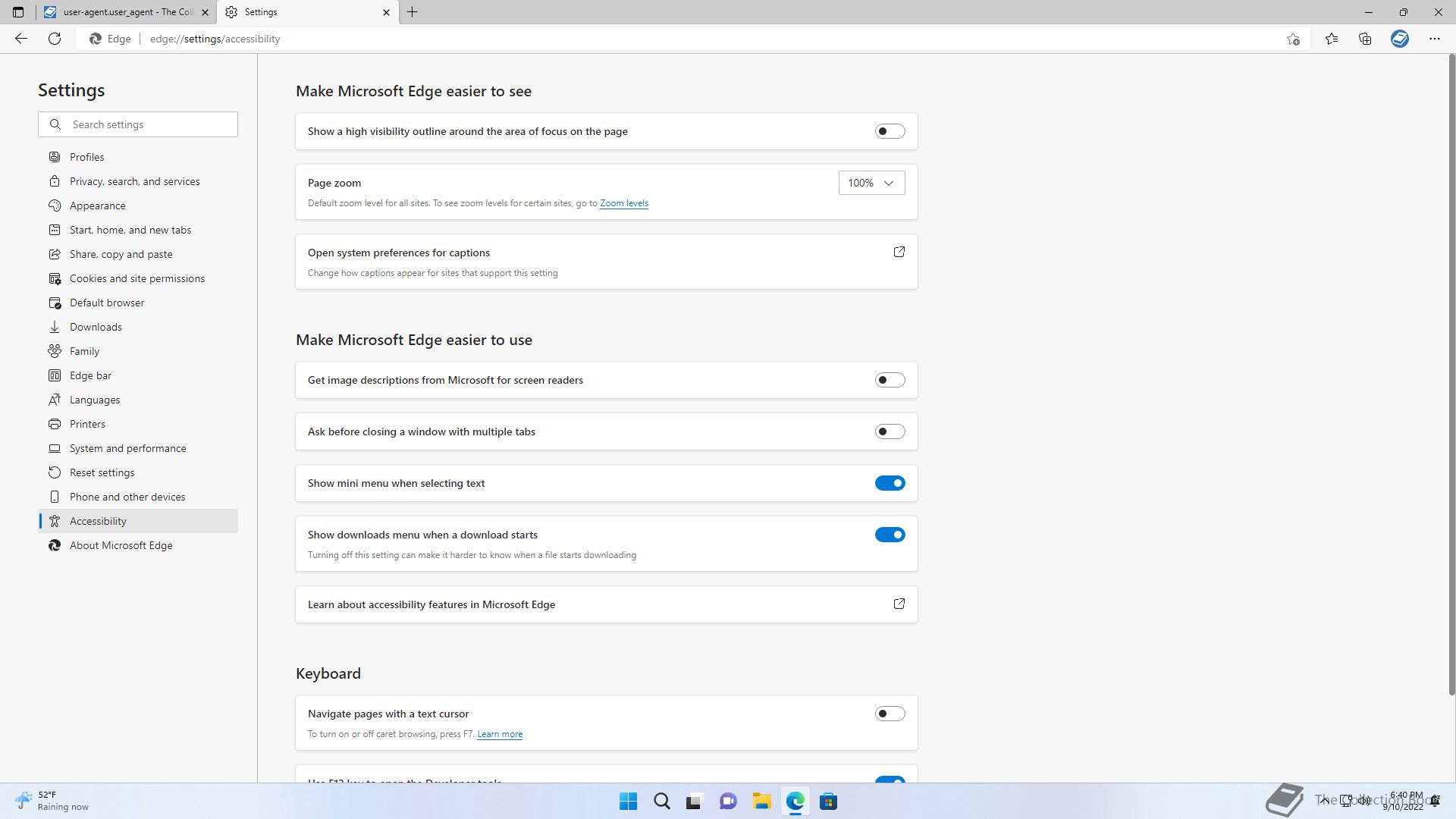Viewport: 1456px width, 819px height.
Task: Close the user-agent tab
Action: 205,12
